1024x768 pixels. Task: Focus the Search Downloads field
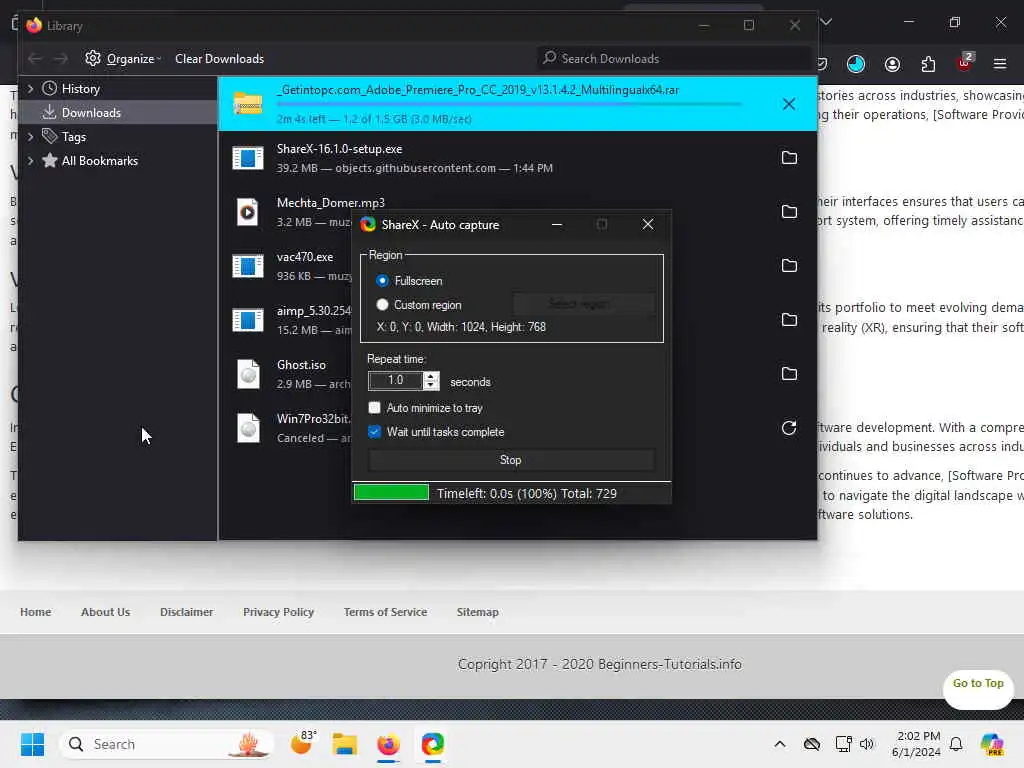(x=673, y=59)
